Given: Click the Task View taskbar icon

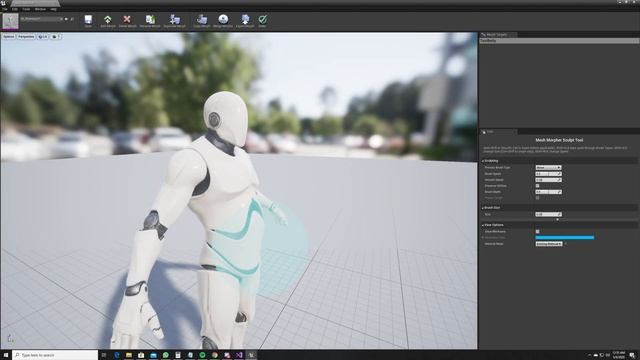Looking at the screenshot, I should 104,355.
